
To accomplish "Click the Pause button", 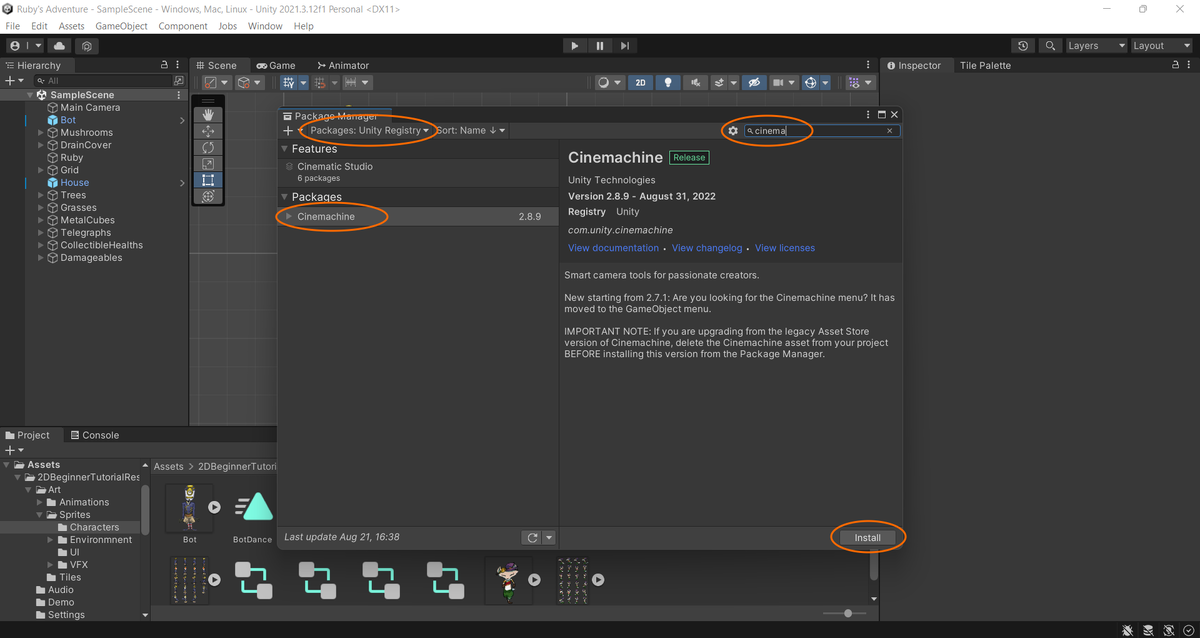I will (x=599, y=46).
